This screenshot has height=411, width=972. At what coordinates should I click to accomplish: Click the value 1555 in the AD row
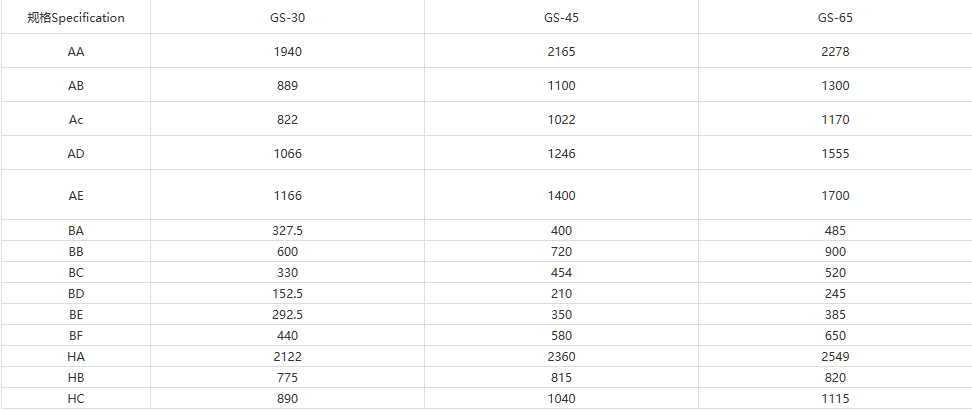click(835, 153)
